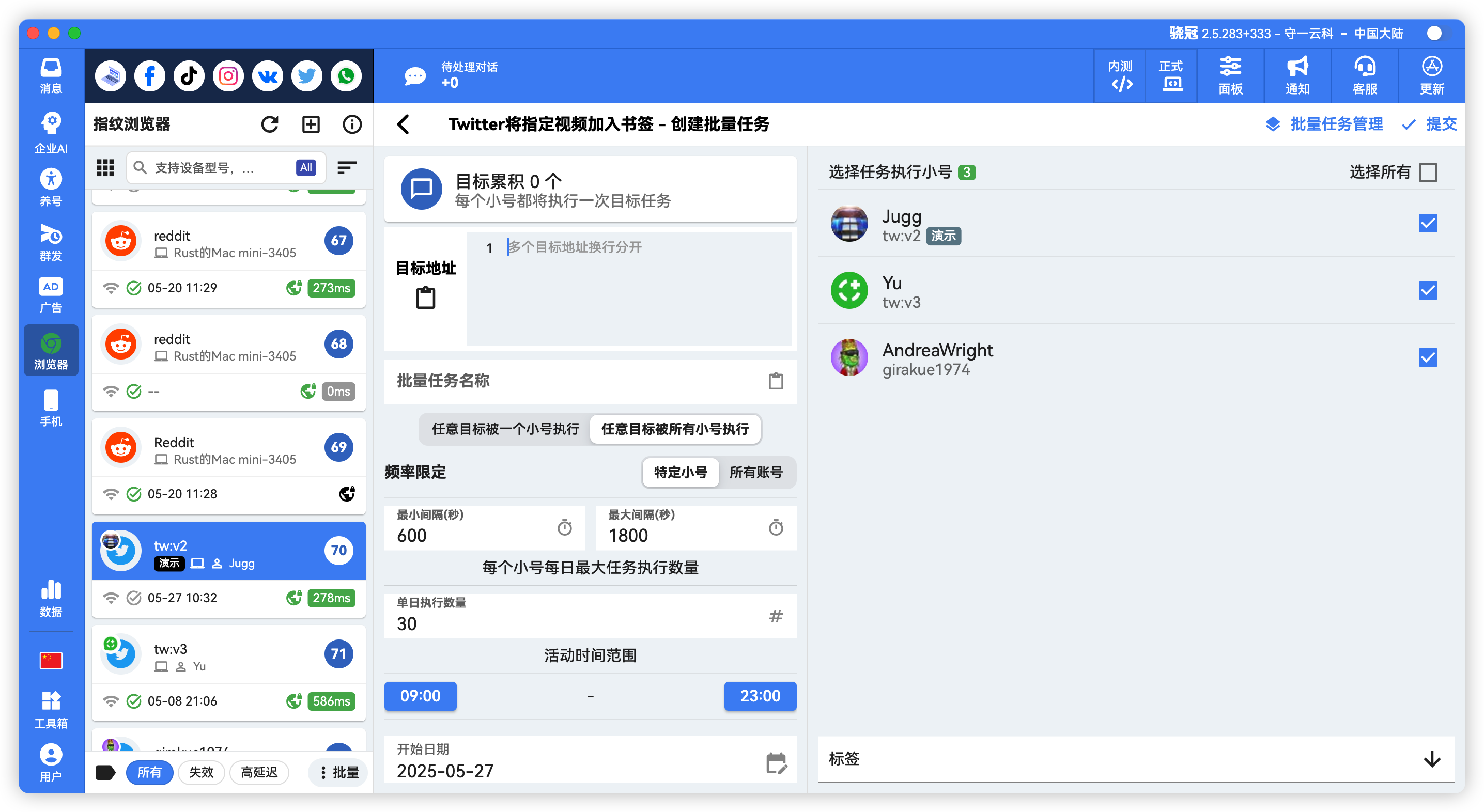Screen dimensions: 1484x812
Task: Open the 工具箱 toolbox sidebar section
Action: pyautogui.click(x=51, y=711)
